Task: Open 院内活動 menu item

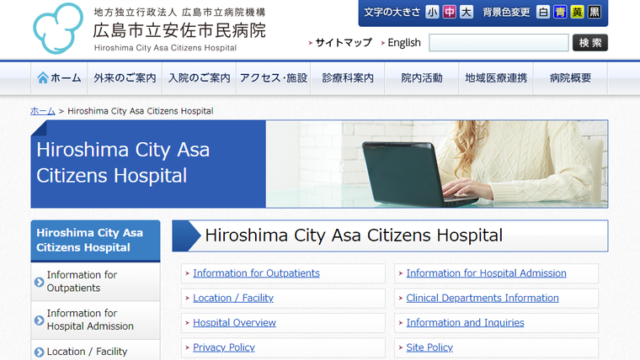Action: click(x=422, y=78)
